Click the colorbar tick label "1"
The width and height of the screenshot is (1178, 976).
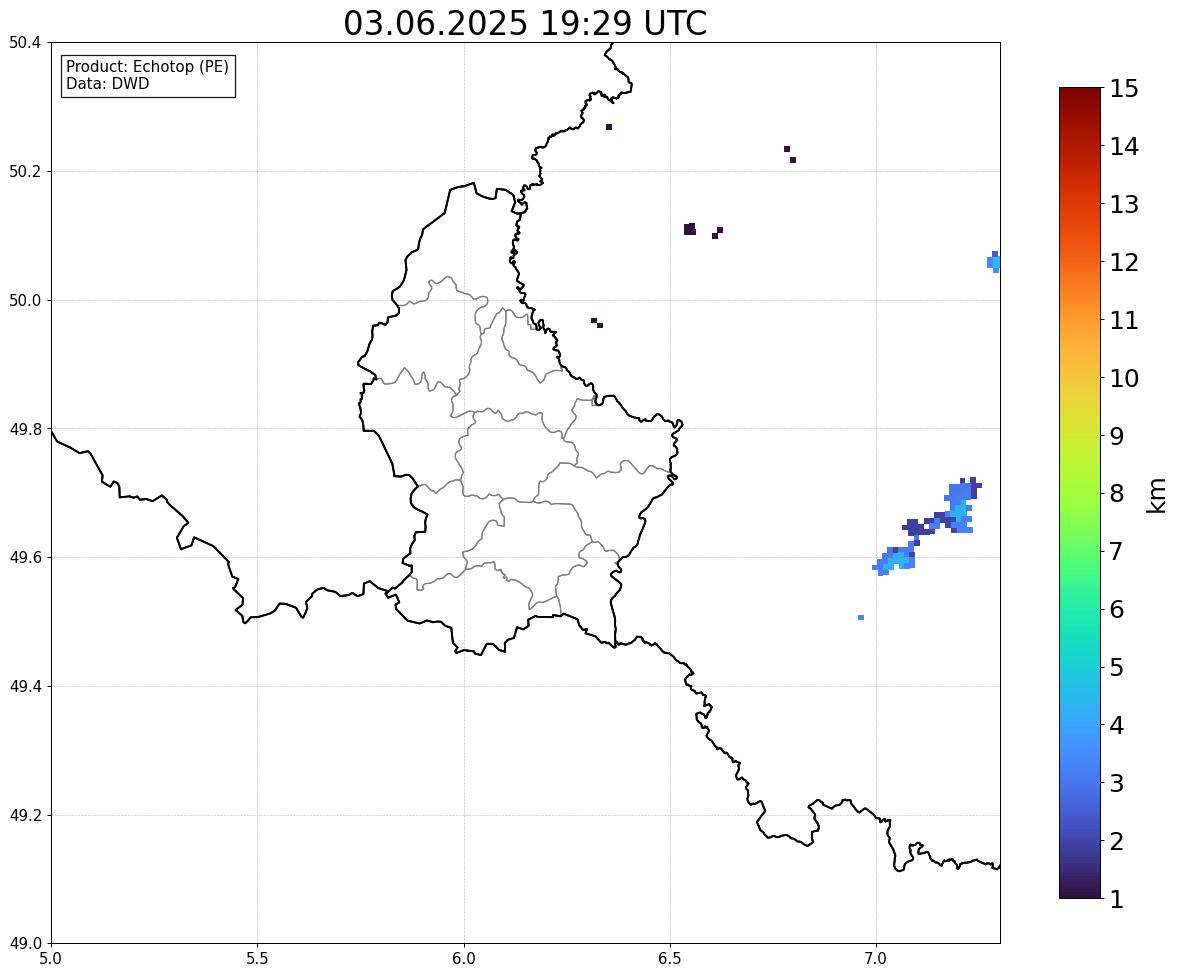coord(1117,899)
